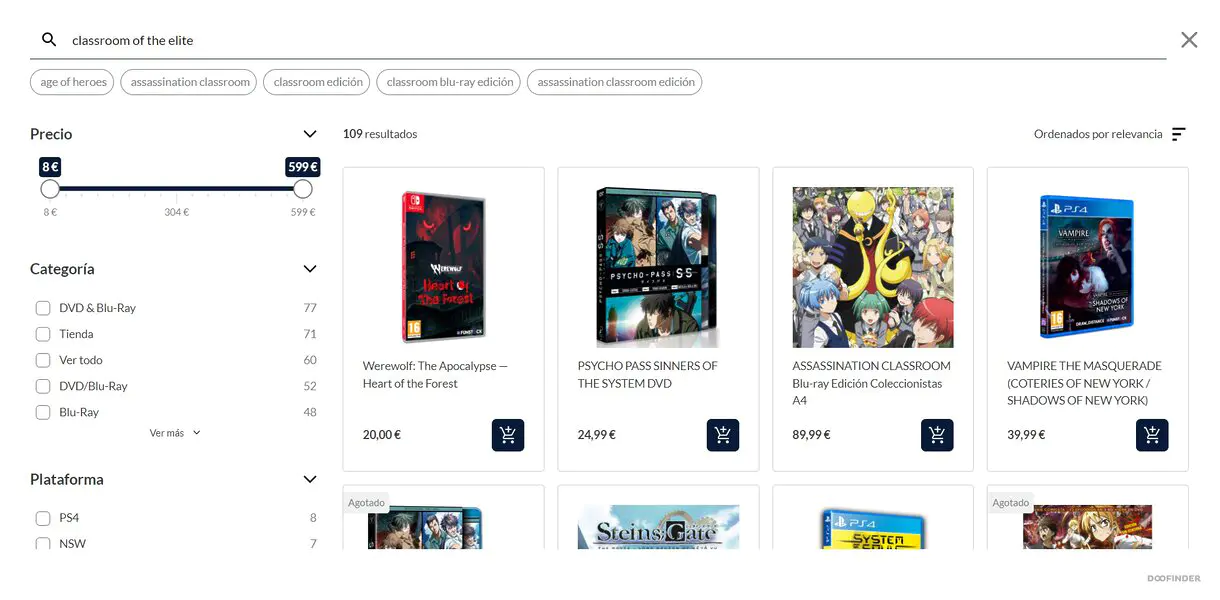Add Vampire The Masquerade to cart
This screenshot has height=600, width=1220.
1152,435
